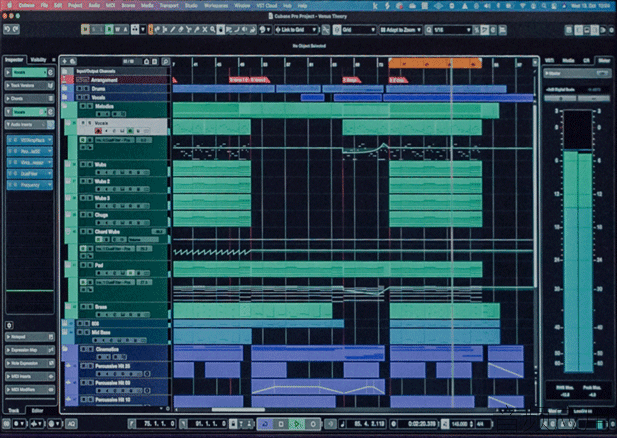The width and height of the screenshot is (617, 438).
Task: Click the horizontal zoom slider at bottom right
Action: pos(516,410)
